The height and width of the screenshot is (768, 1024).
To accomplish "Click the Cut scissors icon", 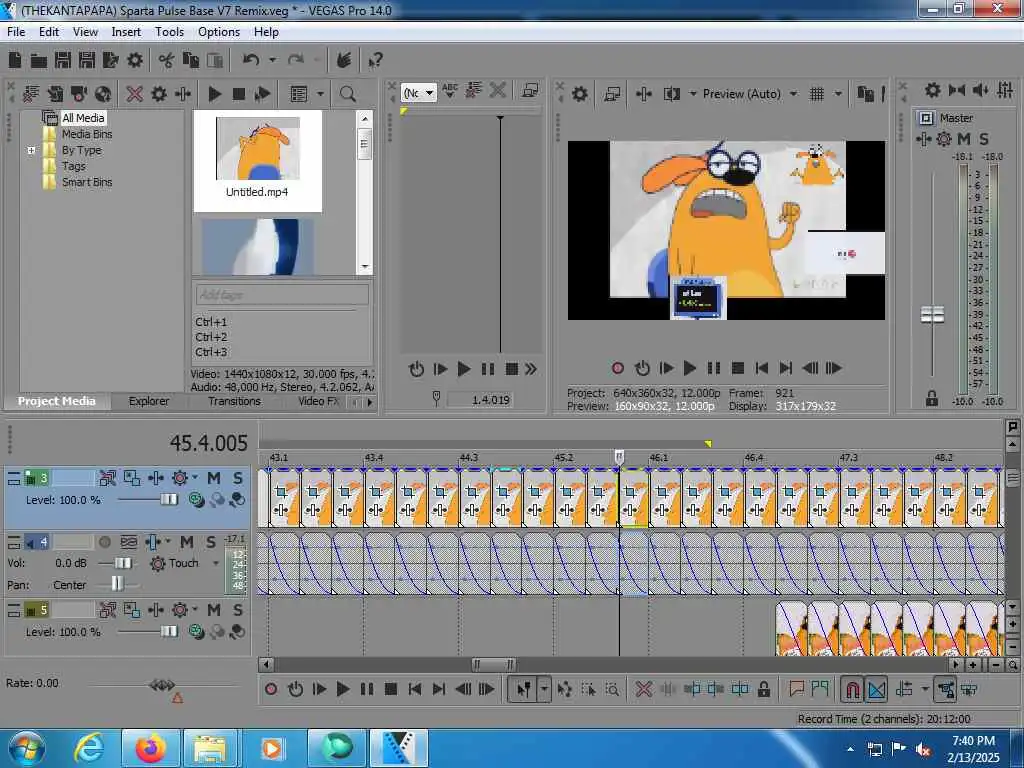I will click(167, 61).
